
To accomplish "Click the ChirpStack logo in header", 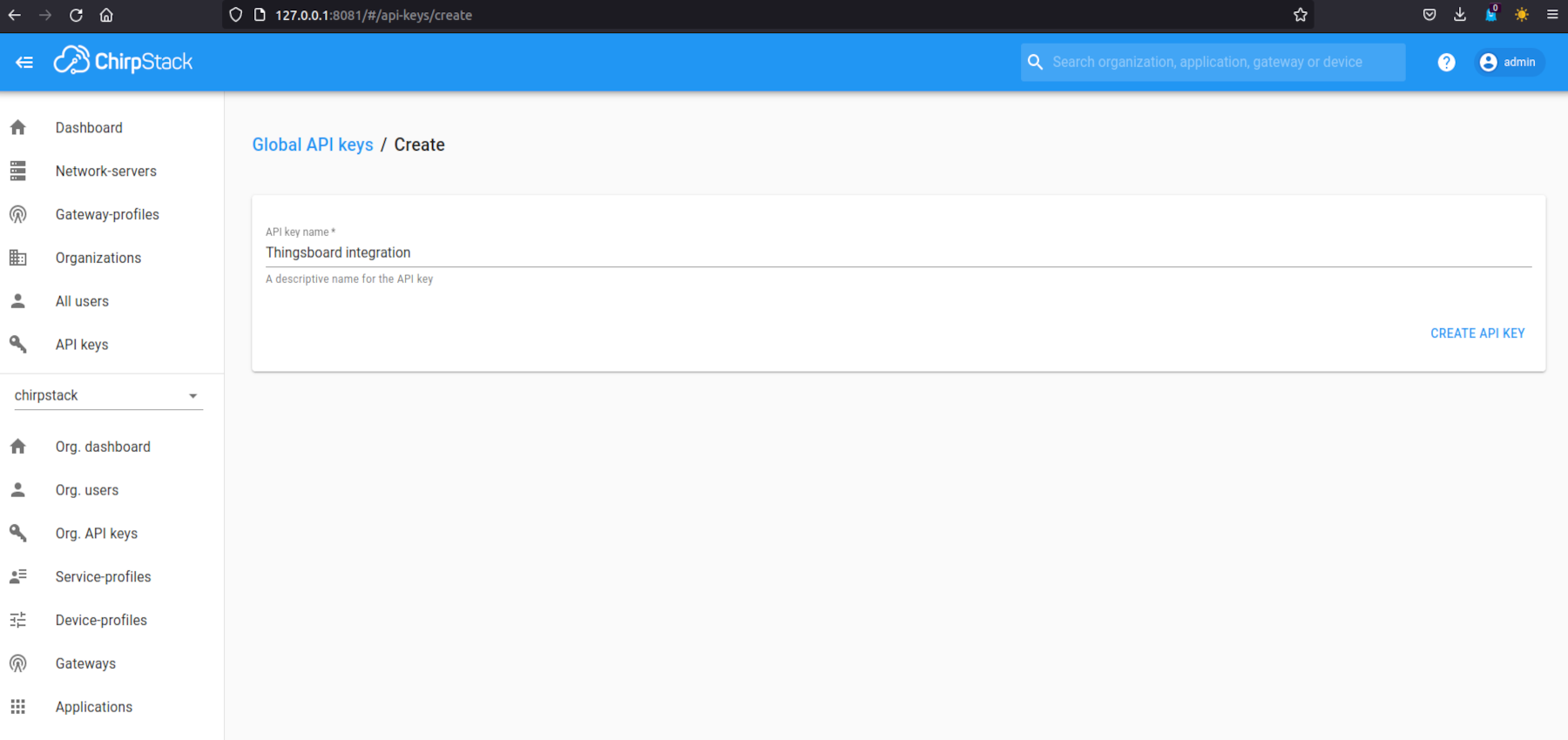I will coord(123,61).
